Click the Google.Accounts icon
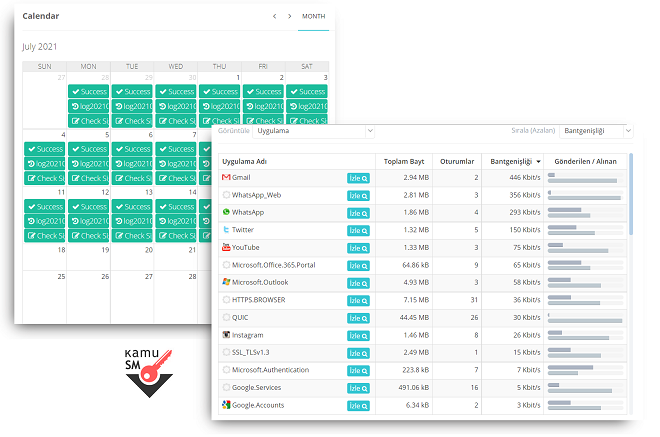 pos(226,405)
